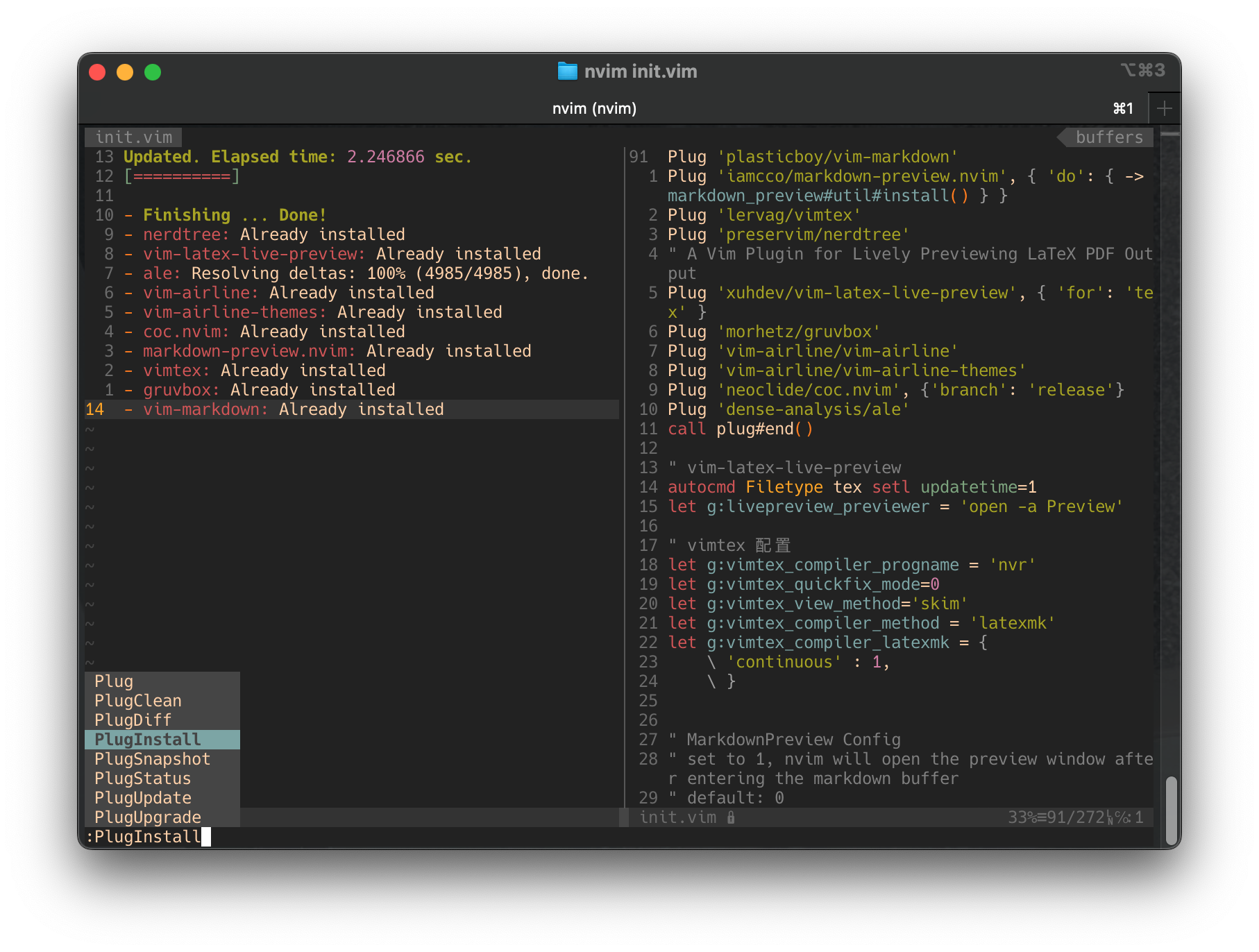The width and height of the screenshot is (1259, 952).
Task: Select PlugInstall in the completion popup
Action: pos(148,739)
